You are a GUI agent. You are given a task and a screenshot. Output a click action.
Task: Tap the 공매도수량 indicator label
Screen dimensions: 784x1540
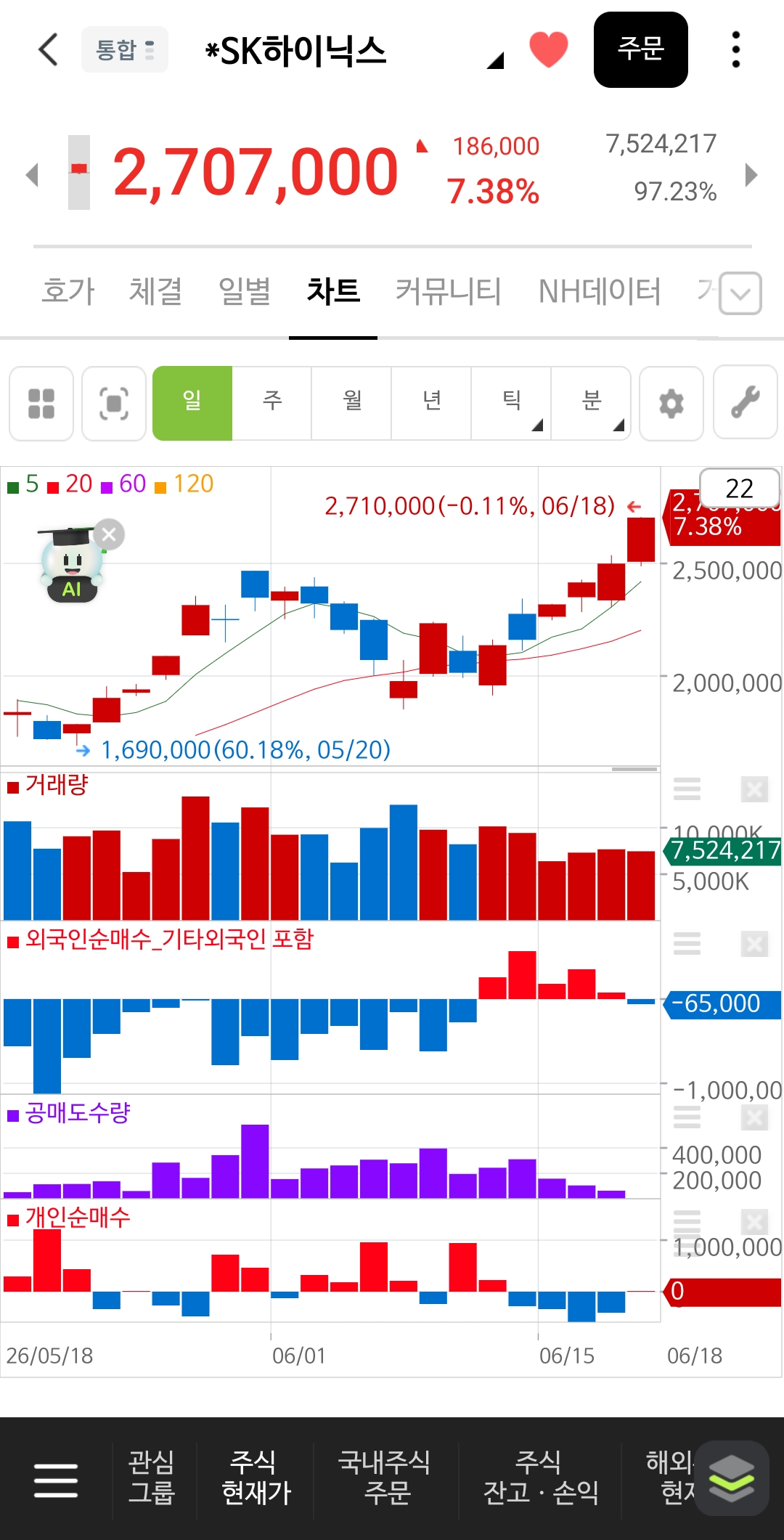tap(69, 1113)
